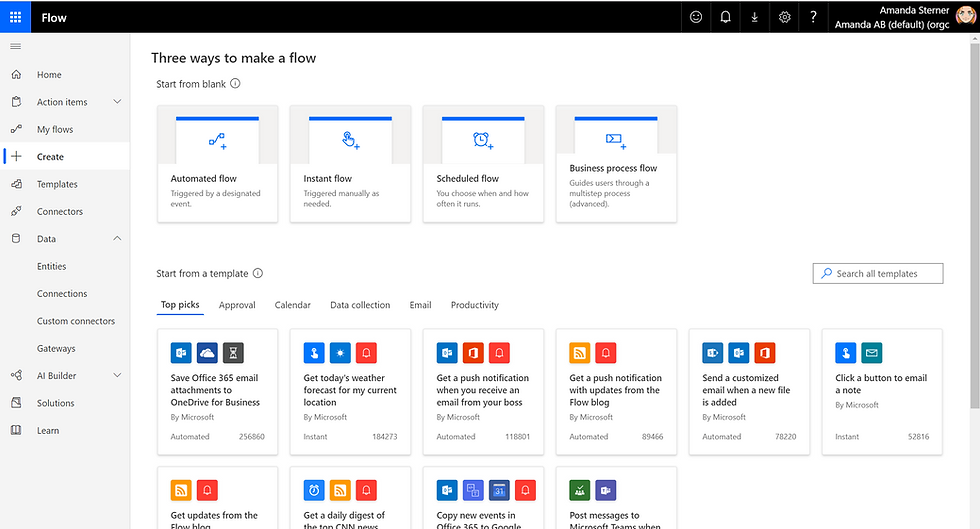Click the Home house icon
Image resolution: width=980 pixels, height=529 pixels.
pos(16,74)
